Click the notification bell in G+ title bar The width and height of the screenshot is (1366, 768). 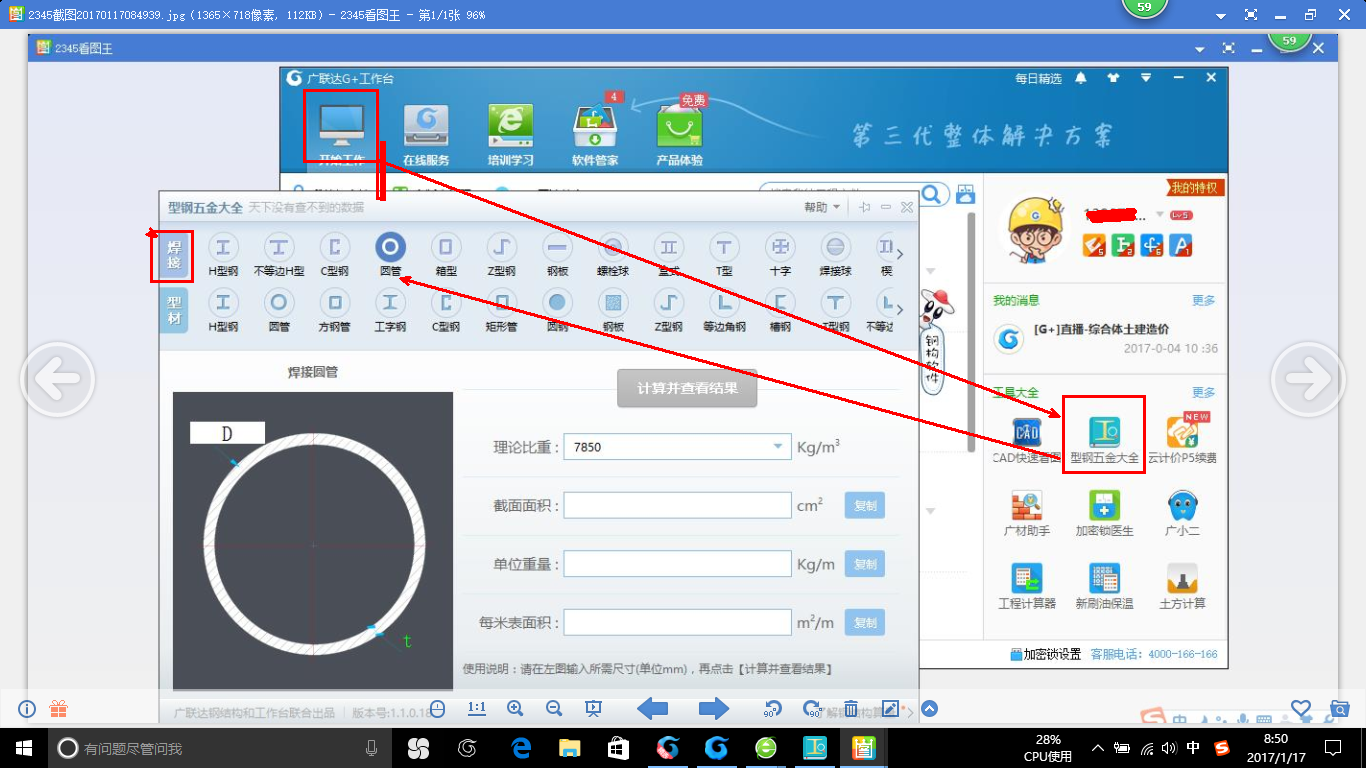(x=1081, y=78)
